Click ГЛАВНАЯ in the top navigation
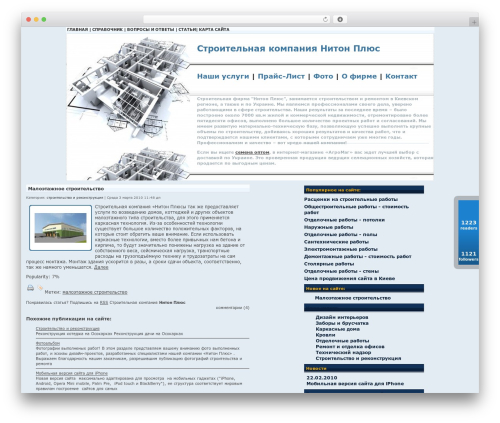 tap(77, 30)
